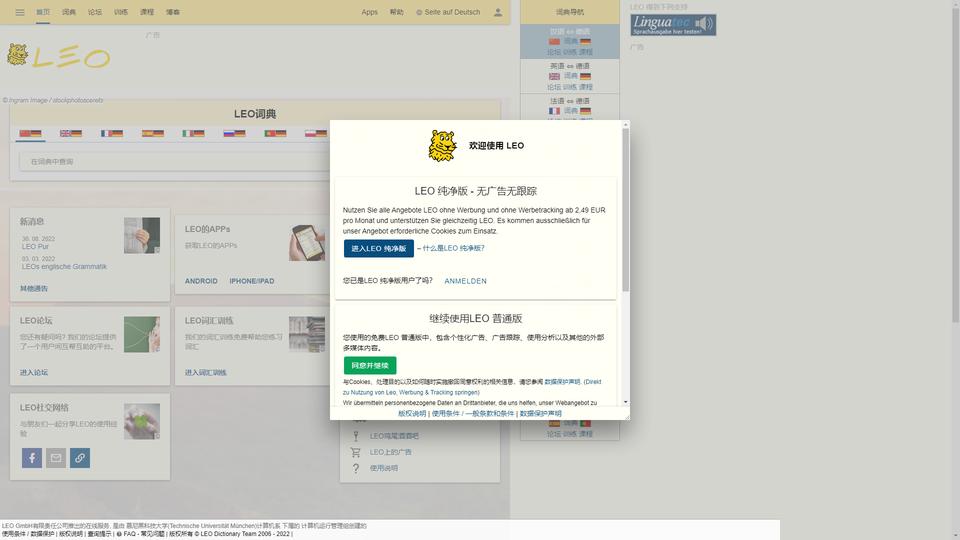Open IPHONE/IPAD app link

(x=252, y=281)
